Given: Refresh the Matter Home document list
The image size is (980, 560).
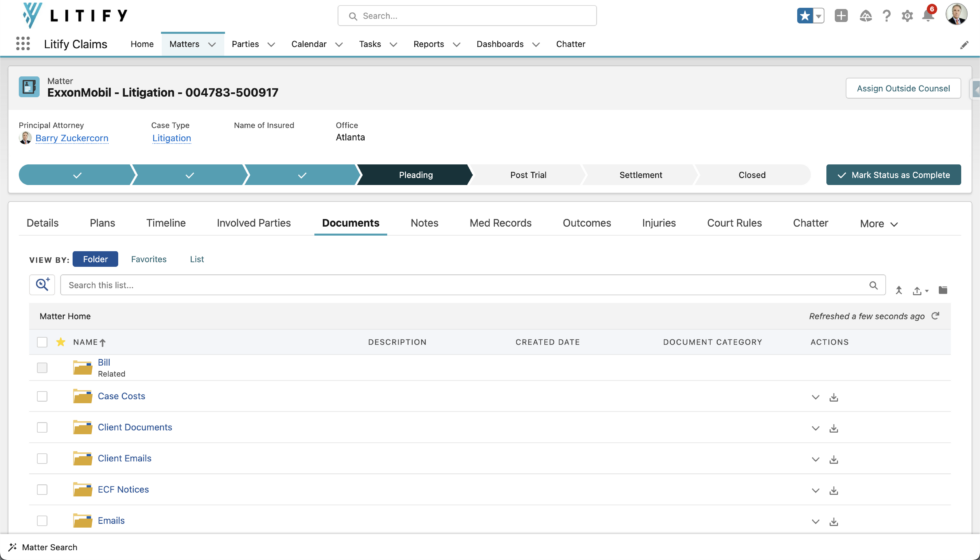Looking at the screenshot, I should pos(935,316).
